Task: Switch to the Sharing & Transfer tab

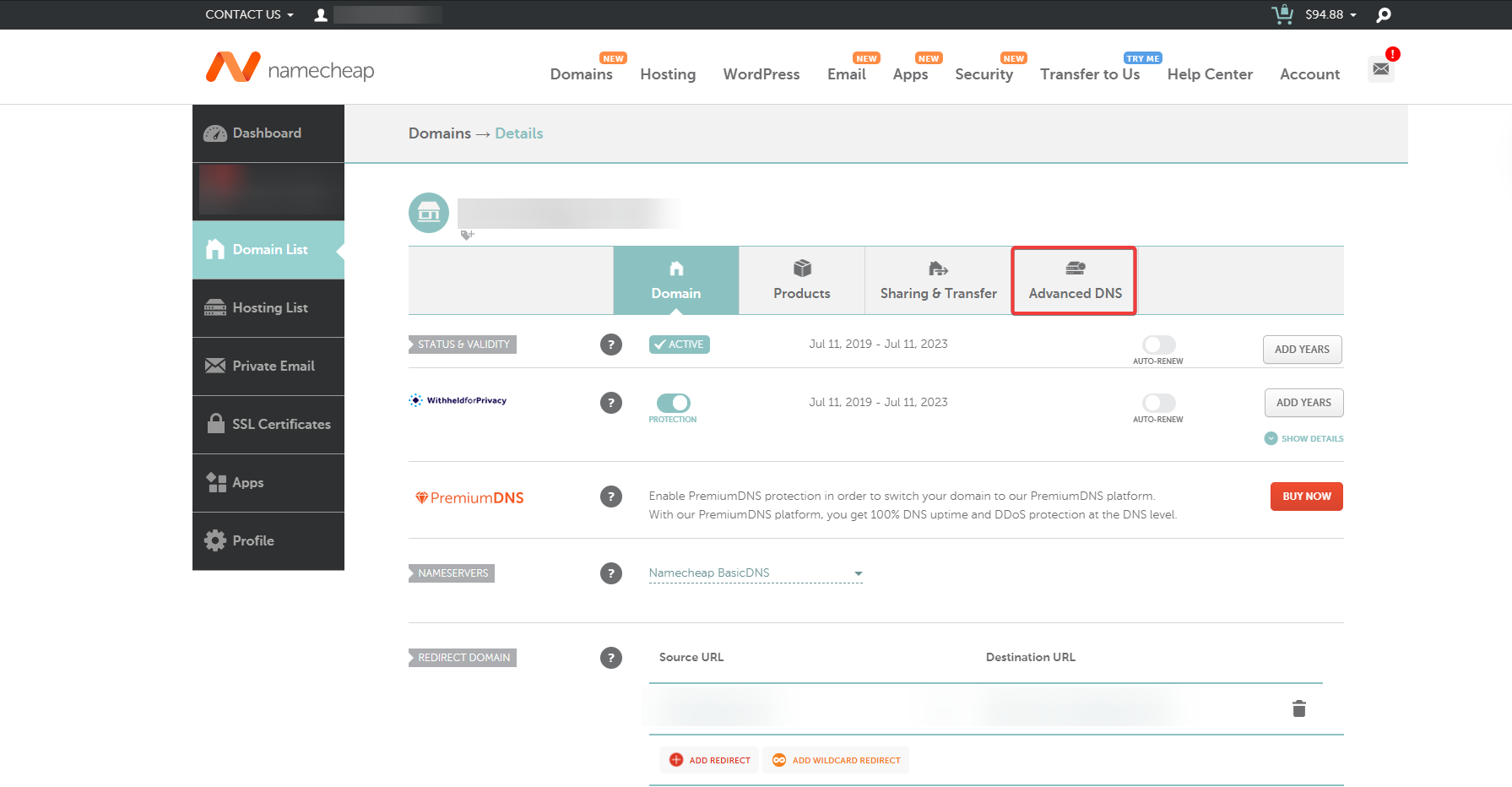Action: (939, 280)
